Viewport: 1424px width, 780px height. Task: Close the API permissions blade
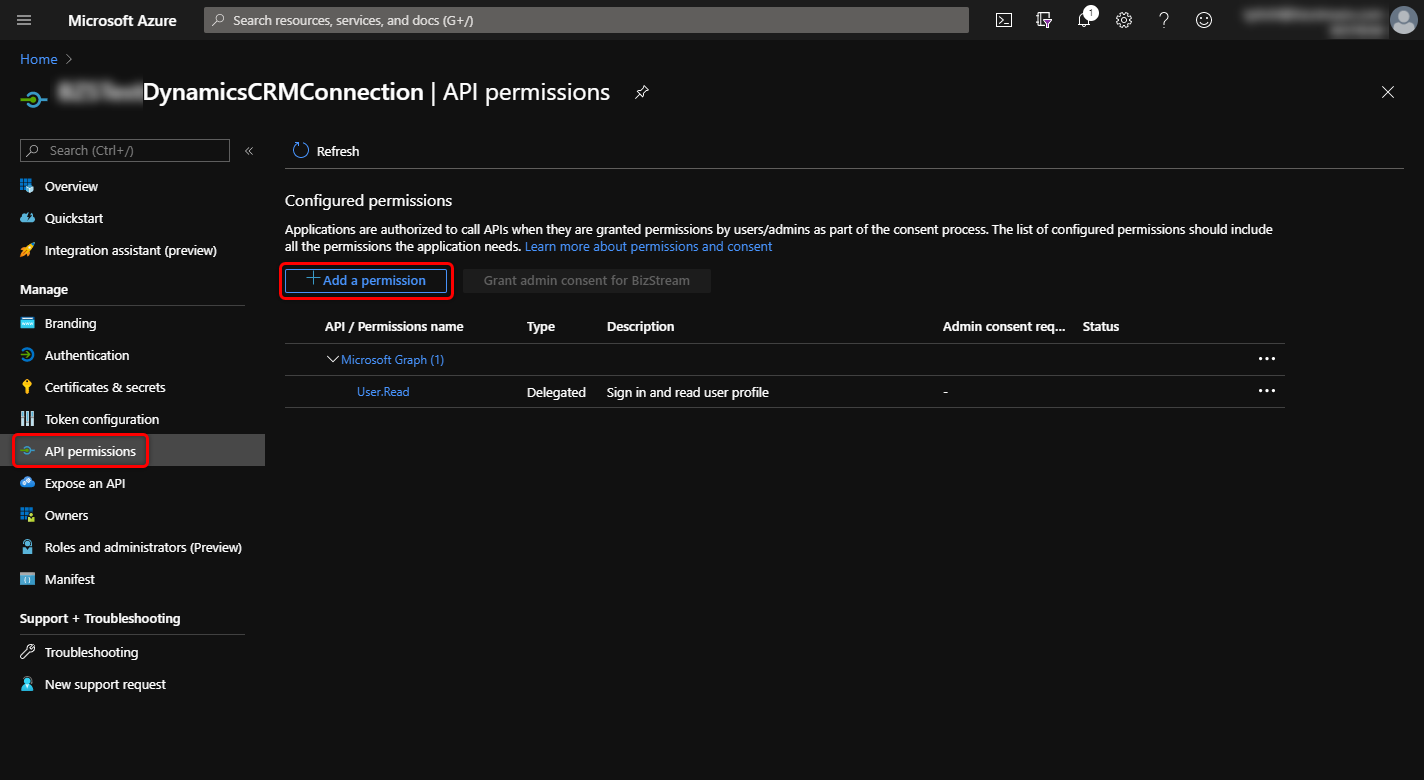pyautogui.click(x=1388, y=92)
